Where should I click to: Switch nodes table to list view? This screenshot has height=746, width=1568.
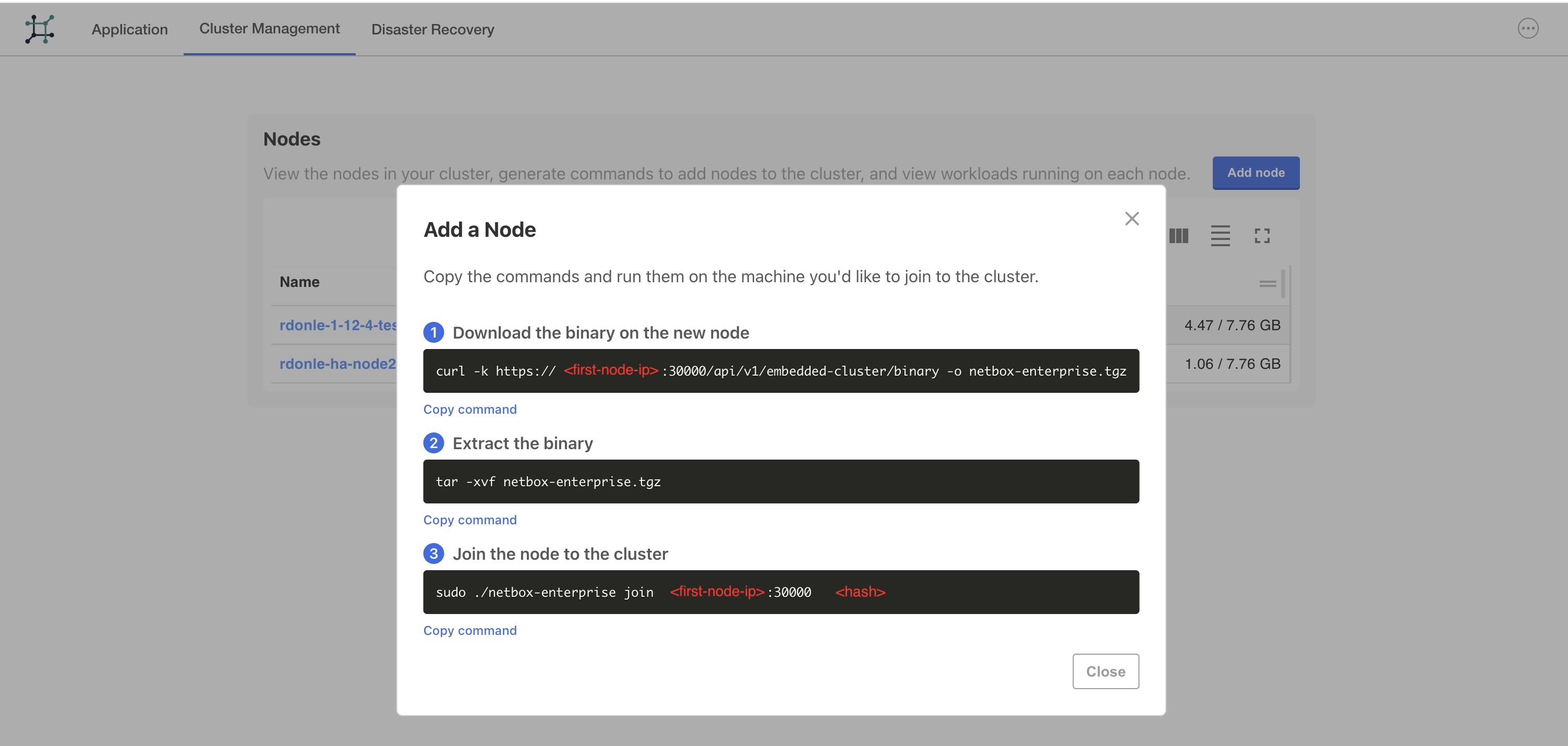tap(1220, 236)
